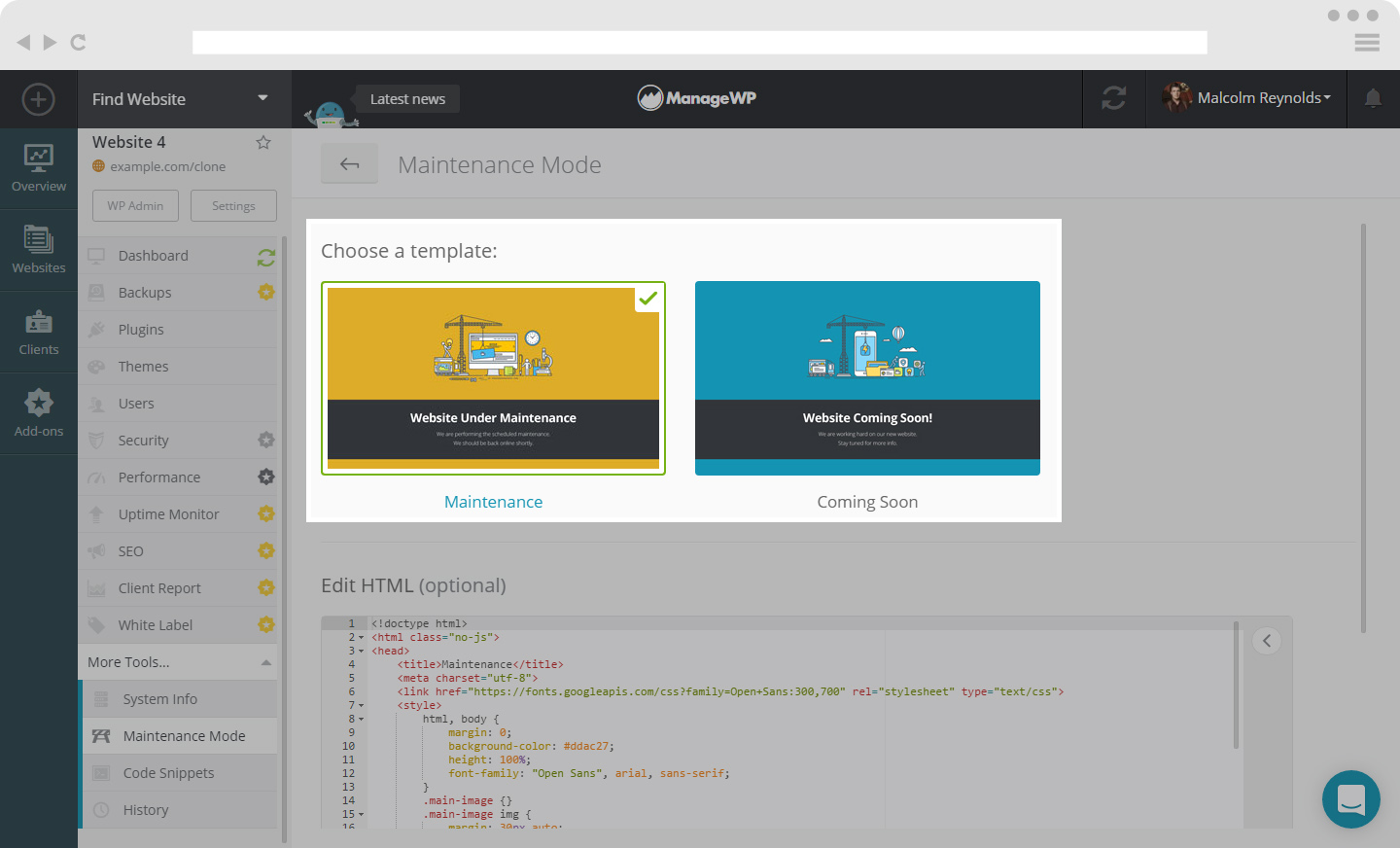This screenshot has width=1400, height=848.
Task: Click the main page vertical scrollbar
Action: [x=1363, y=428]
